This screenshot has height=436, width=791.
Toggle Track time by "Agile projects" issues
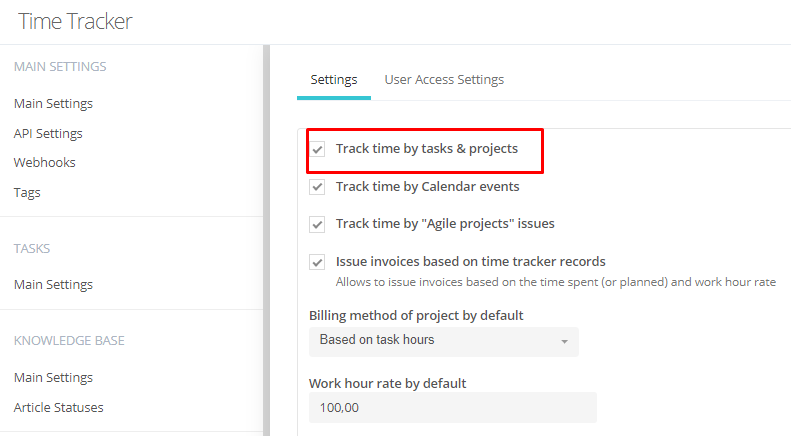(x=317, y=224)
